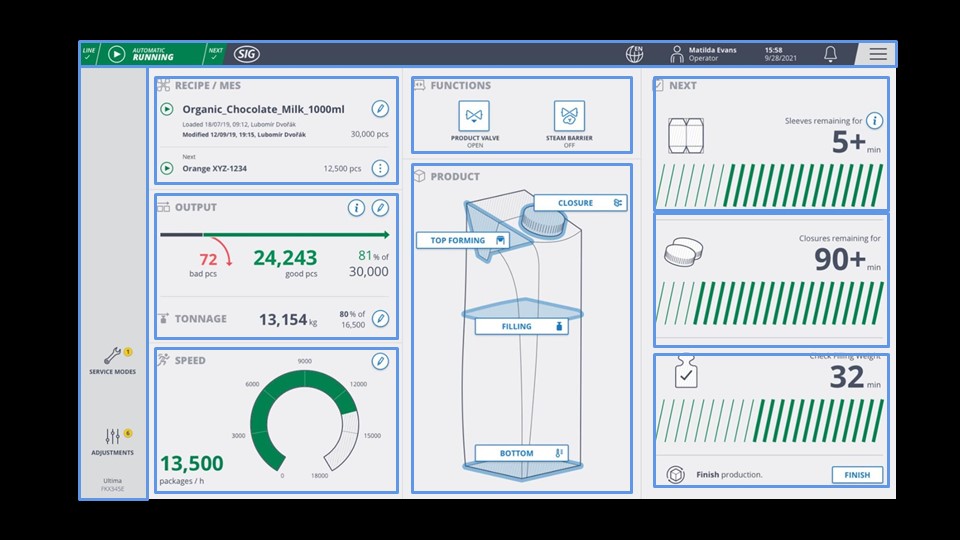Click the 5+ min sleeves value

[856, 142]
